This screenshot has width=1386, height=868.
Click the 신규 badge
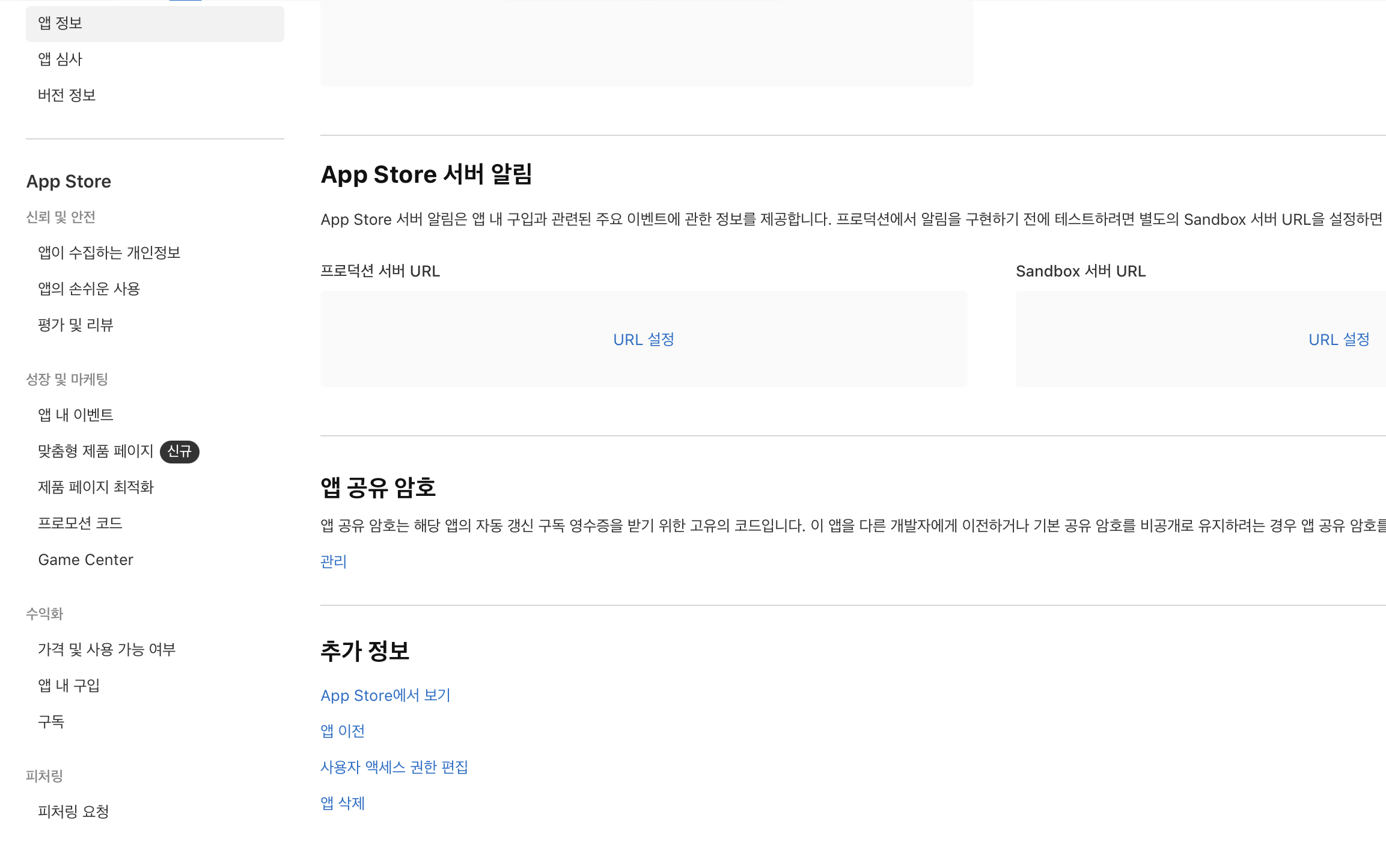click(x=179, y=451)
